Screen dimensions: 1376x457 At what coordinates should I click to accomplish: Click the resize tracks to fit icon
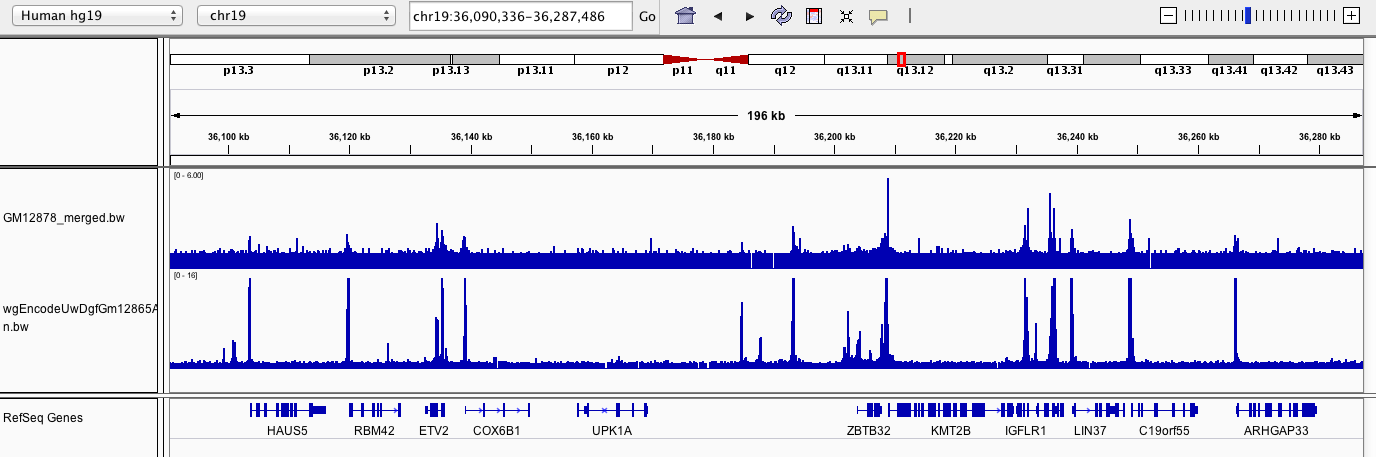(846, 16)
